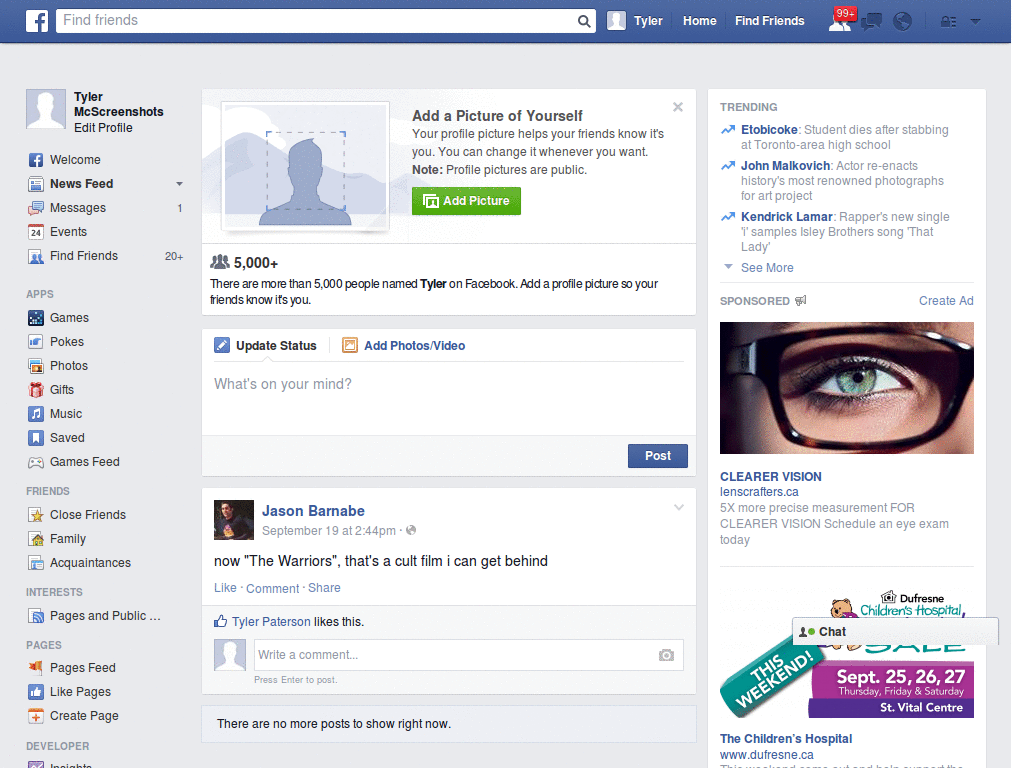Click Edit Profile link
Screen dimensions: 1024x768
(x=103, y=128)
